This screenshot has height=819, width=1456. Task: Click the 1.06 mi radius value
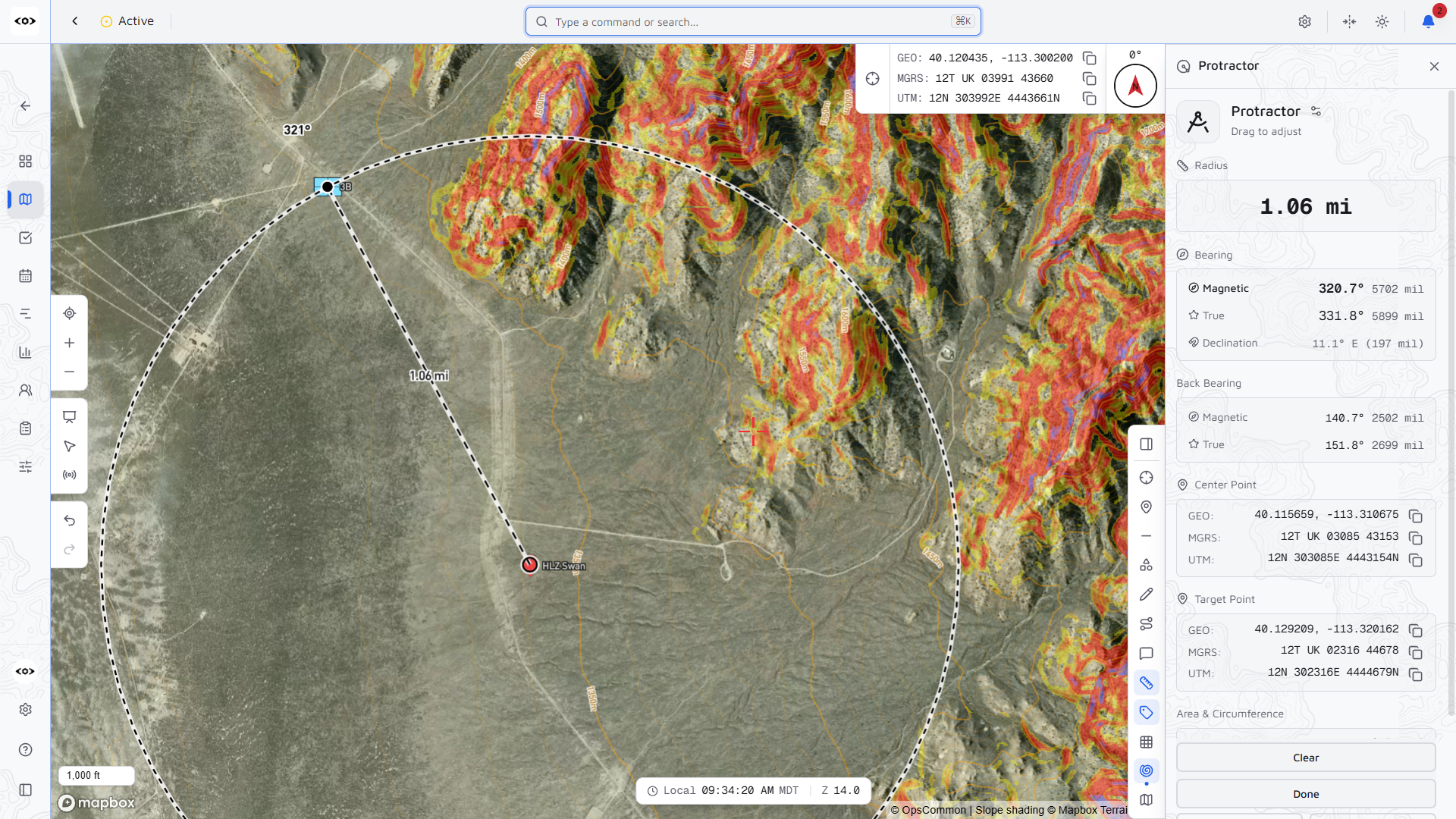pos(1305,206)
